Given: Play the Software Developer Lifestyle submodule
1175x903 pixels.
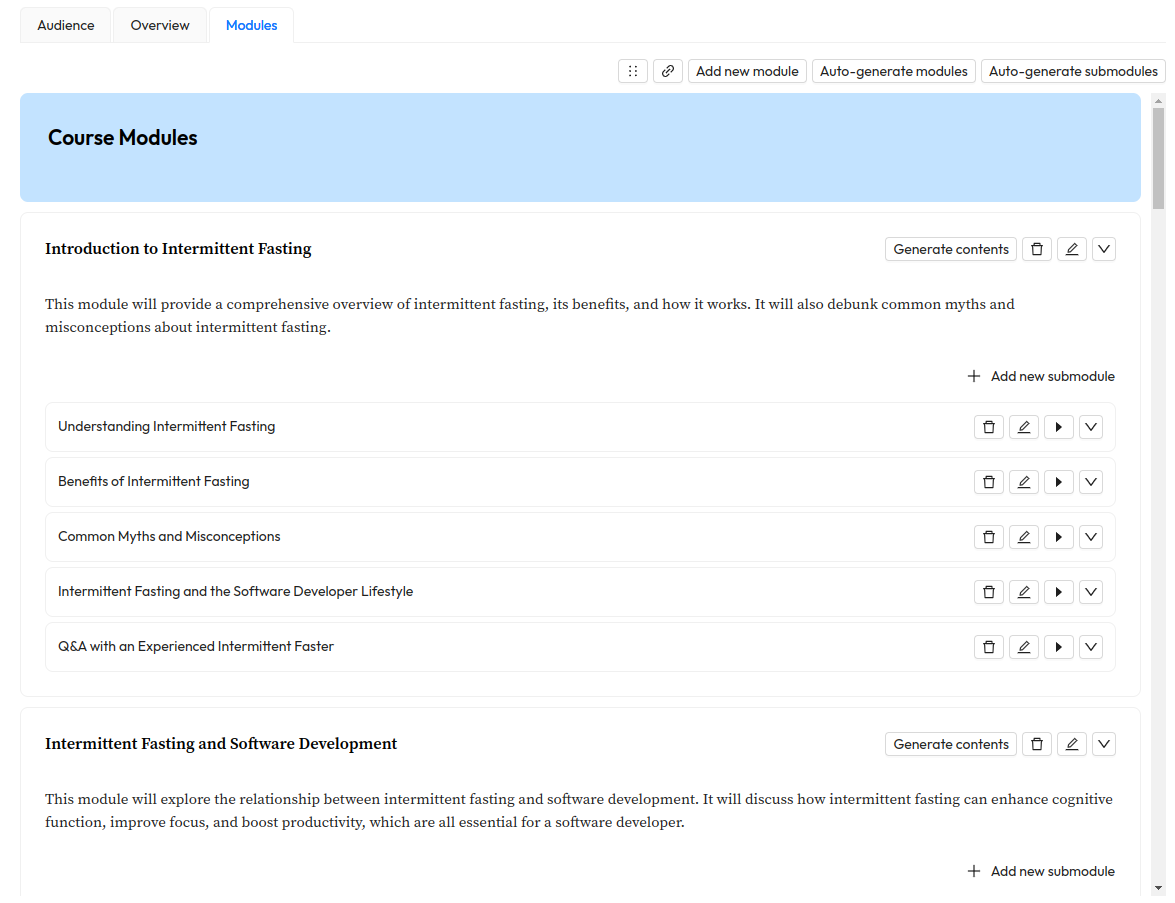Looking at the screenshot, I should [1059, 592].
